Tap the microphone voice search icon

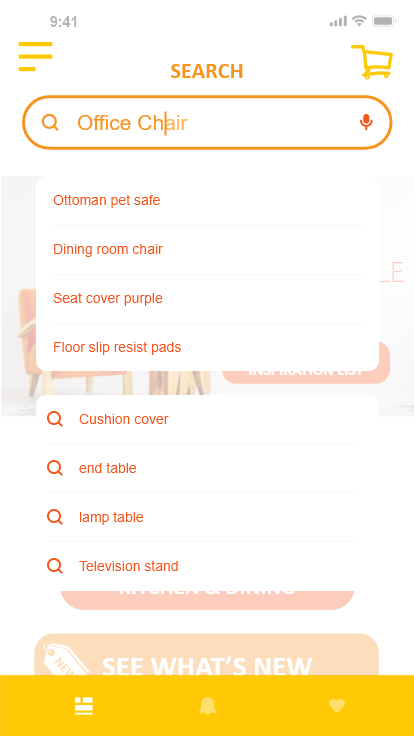pyautogui.click(x=366, y=122)
